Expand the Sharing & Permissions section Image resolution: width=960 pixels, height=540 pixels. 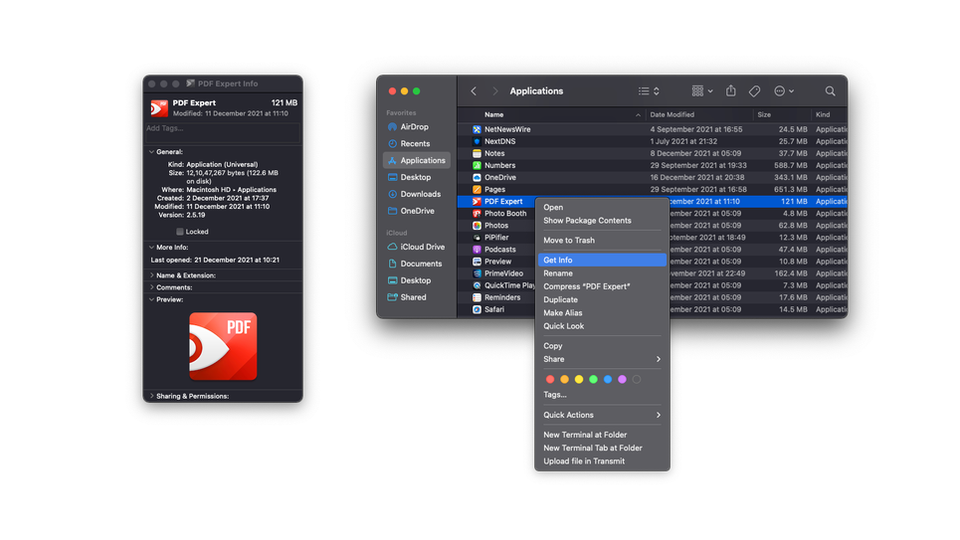click(151, 396)
